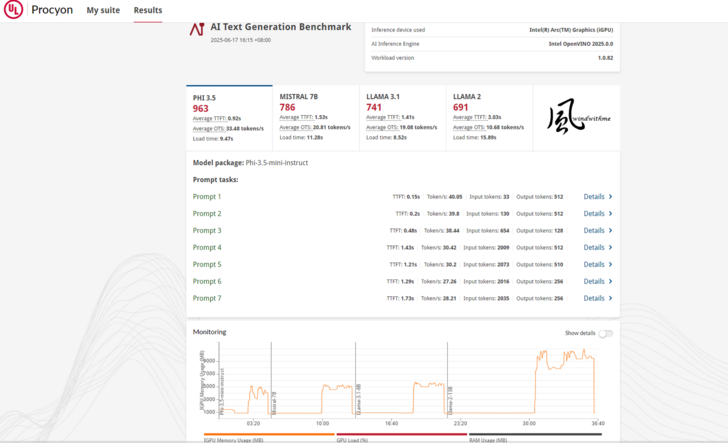The height and width of the screenshot is (443, 728).
Task: Switch to the Results tab
Action: [148, 11]
